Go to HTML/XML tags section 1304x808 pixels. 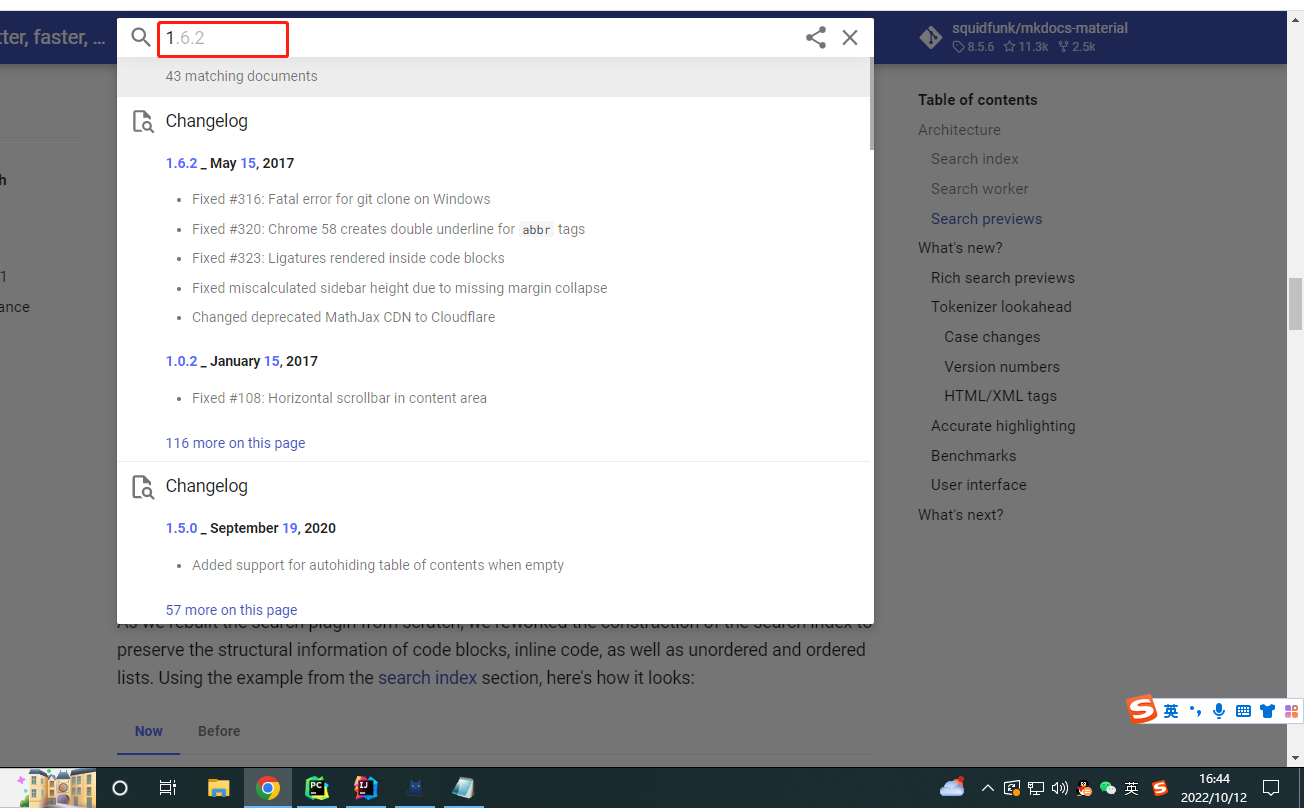click(x=1000, y=396)
